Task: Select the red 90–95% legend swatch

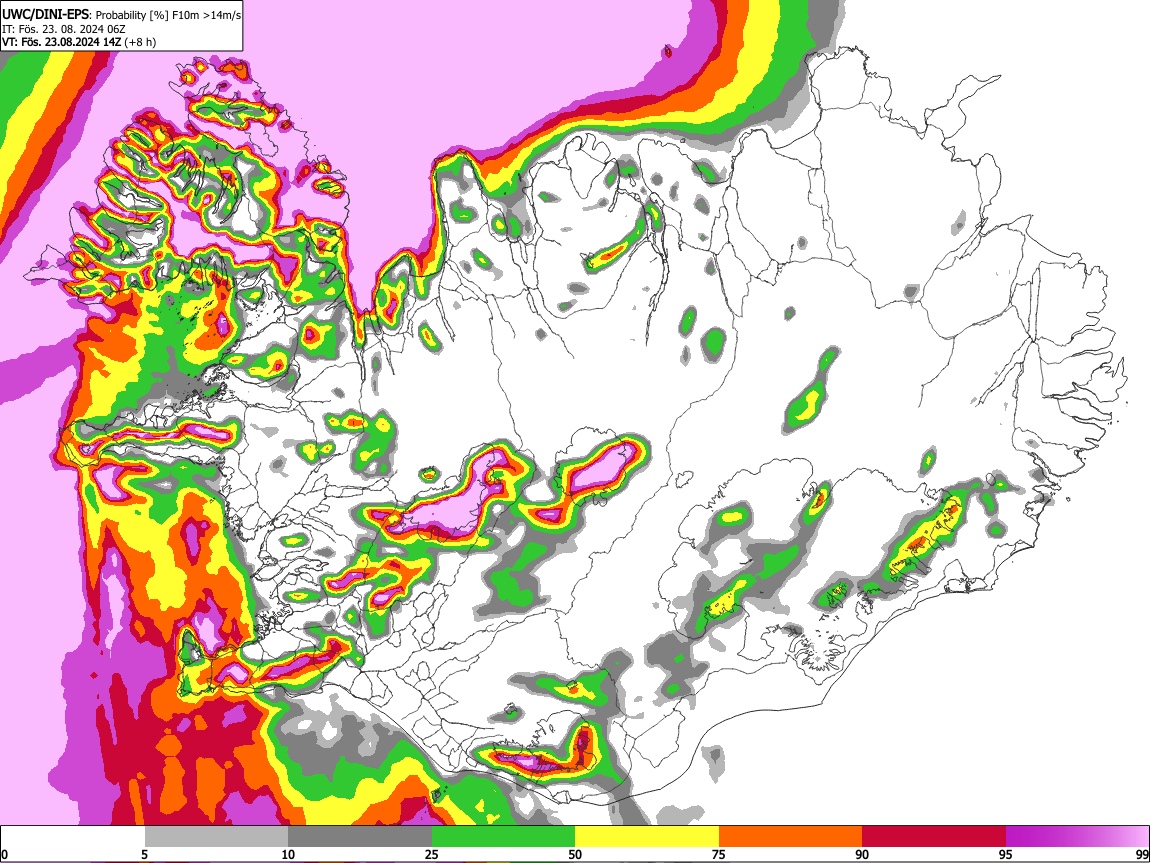Action: 934,837
